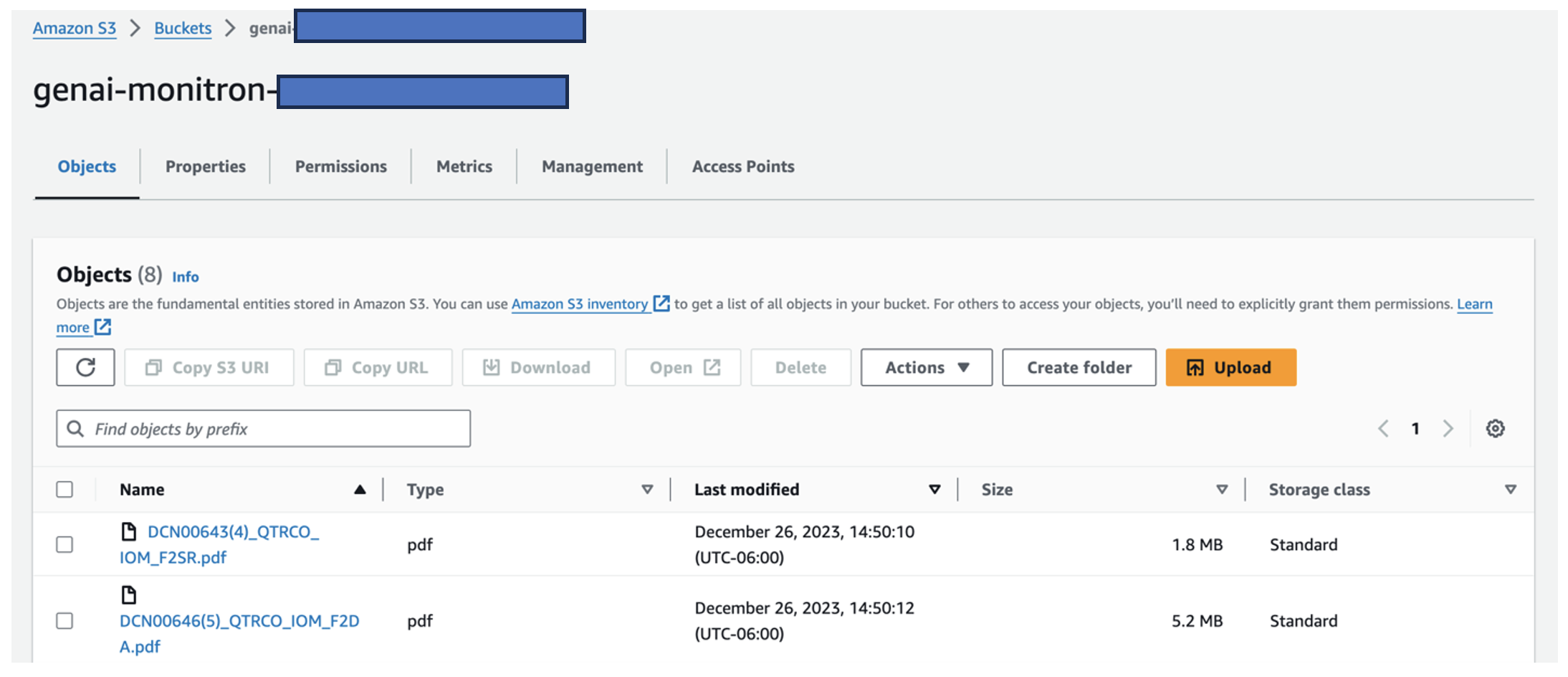
Task: Click the file icon of DCN00643(4) PDF
Action: pos(129,531)
